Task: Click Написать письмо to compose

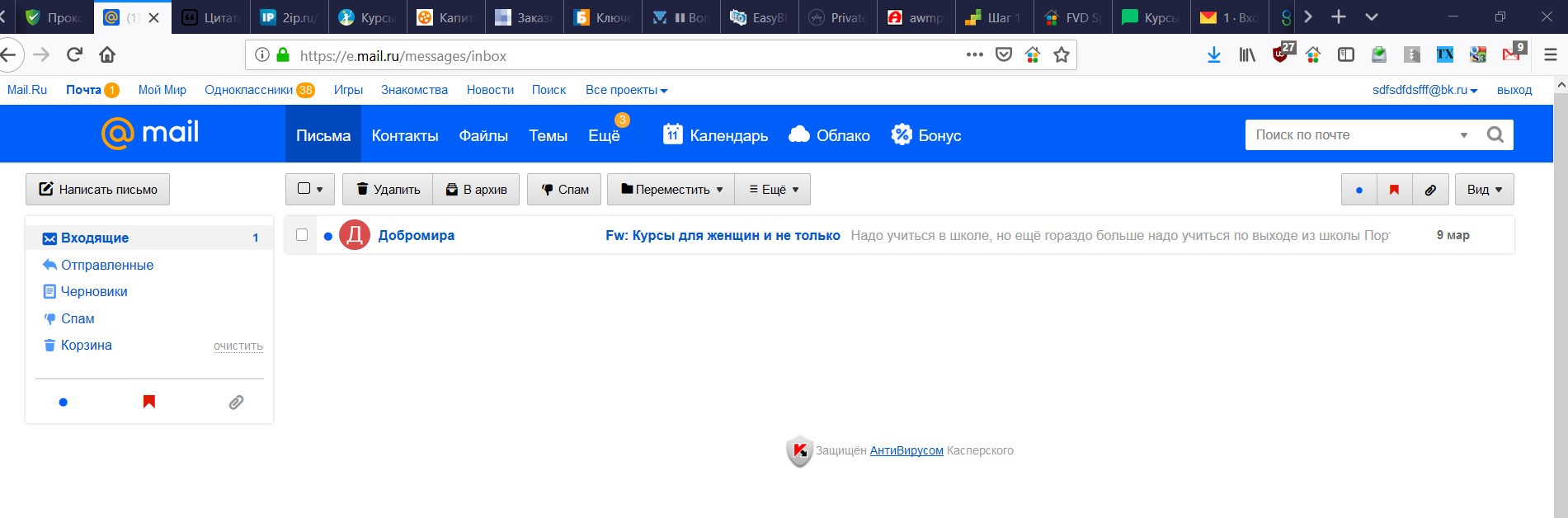Action: click(97, 190)
